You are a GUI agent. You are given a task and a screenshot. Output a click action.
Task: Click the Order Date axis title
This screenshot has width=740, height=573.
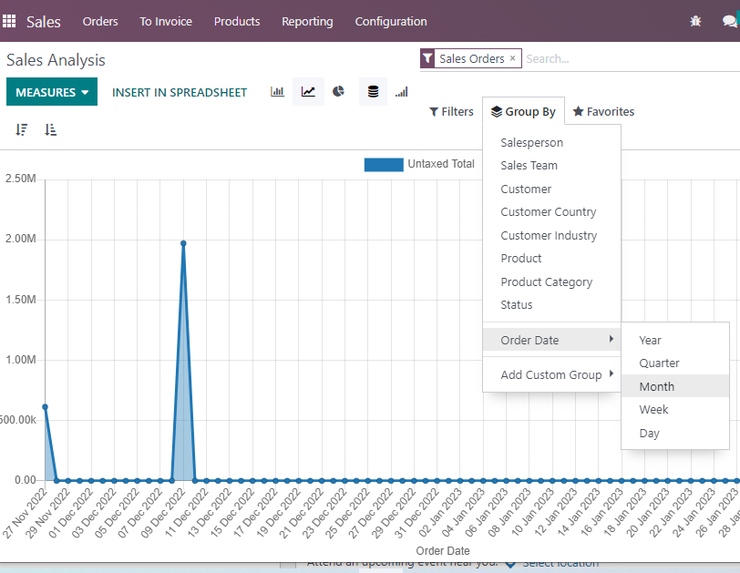pos(443,551)
